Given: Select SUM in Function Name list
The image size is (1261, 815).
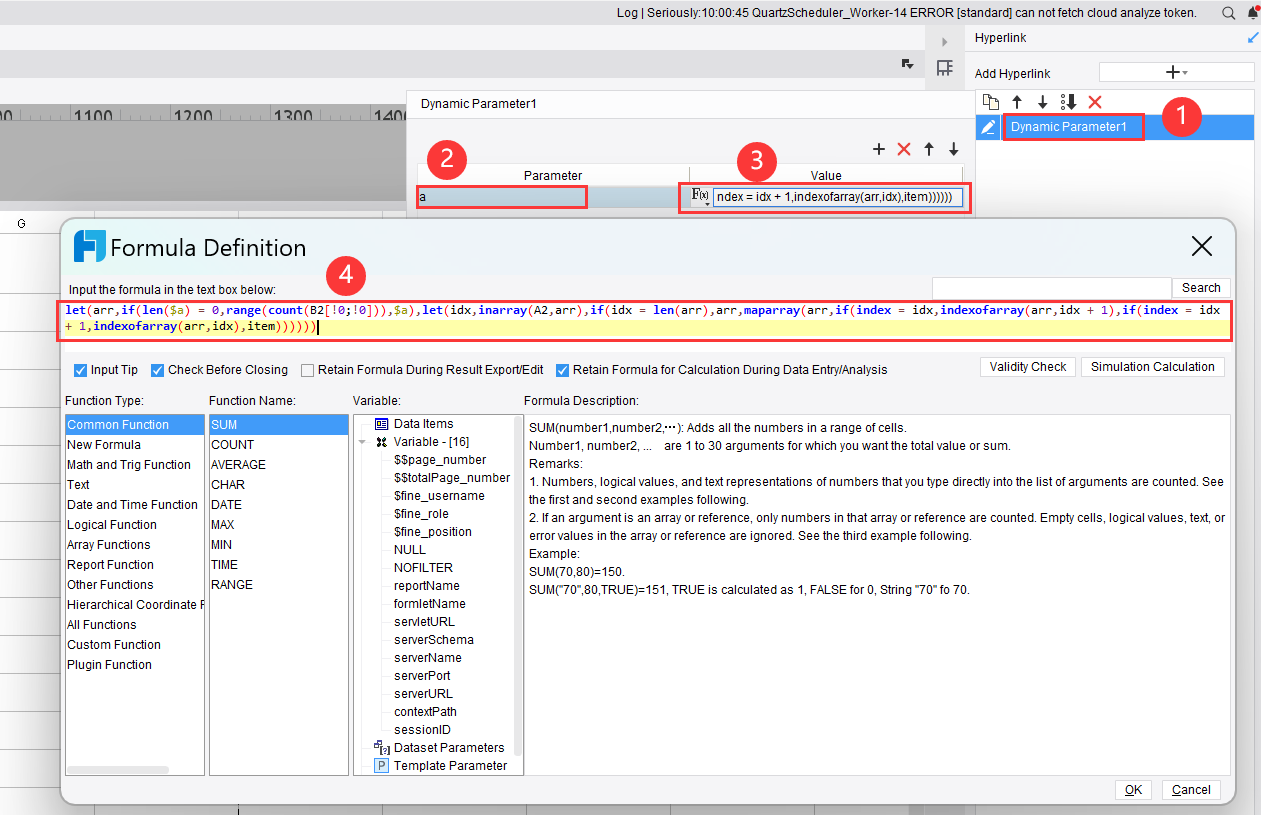Looking at the screenshot, I should [278, 425].
